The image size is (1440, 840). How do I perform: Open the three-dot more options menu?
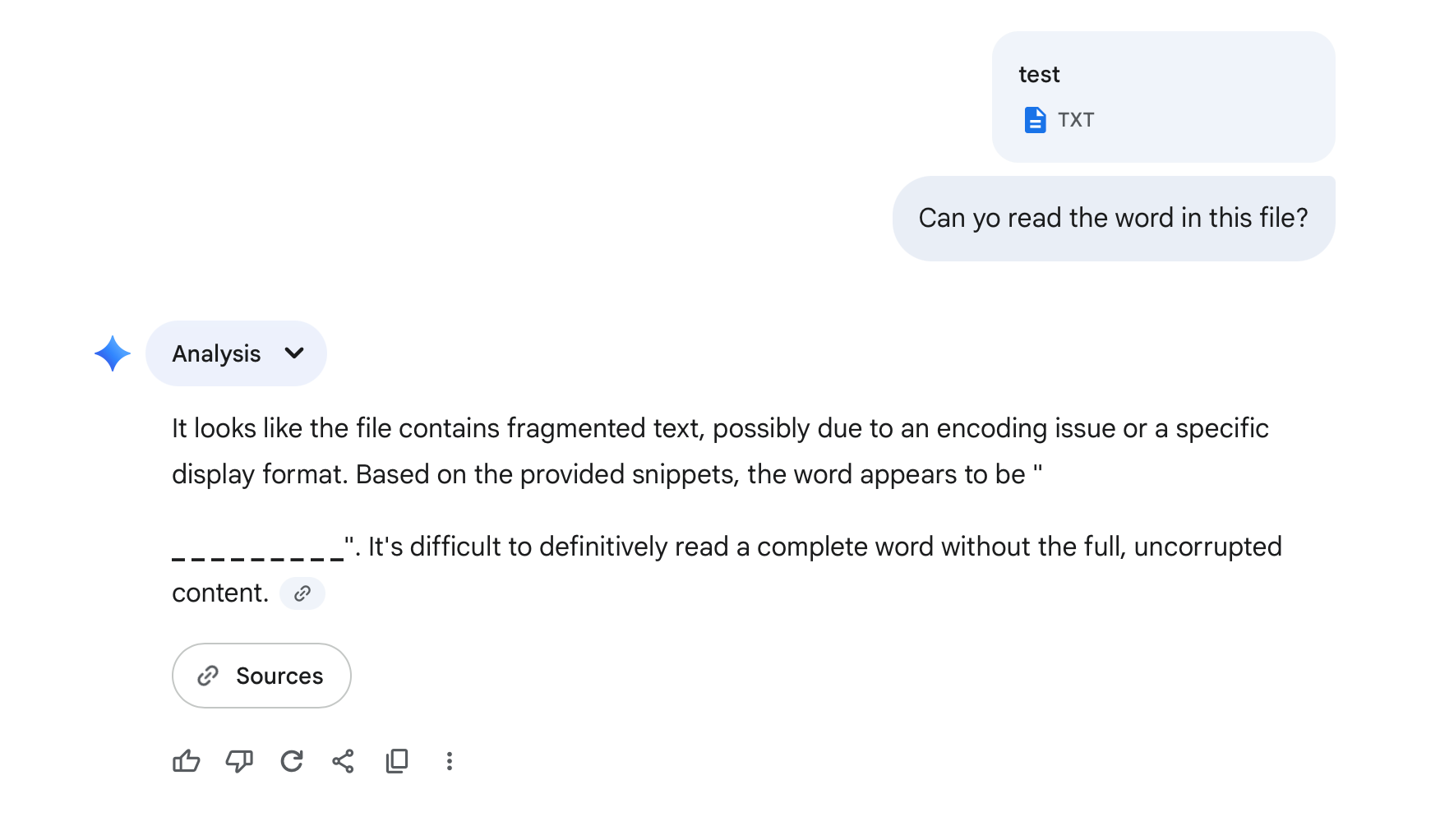click(449, 761)
